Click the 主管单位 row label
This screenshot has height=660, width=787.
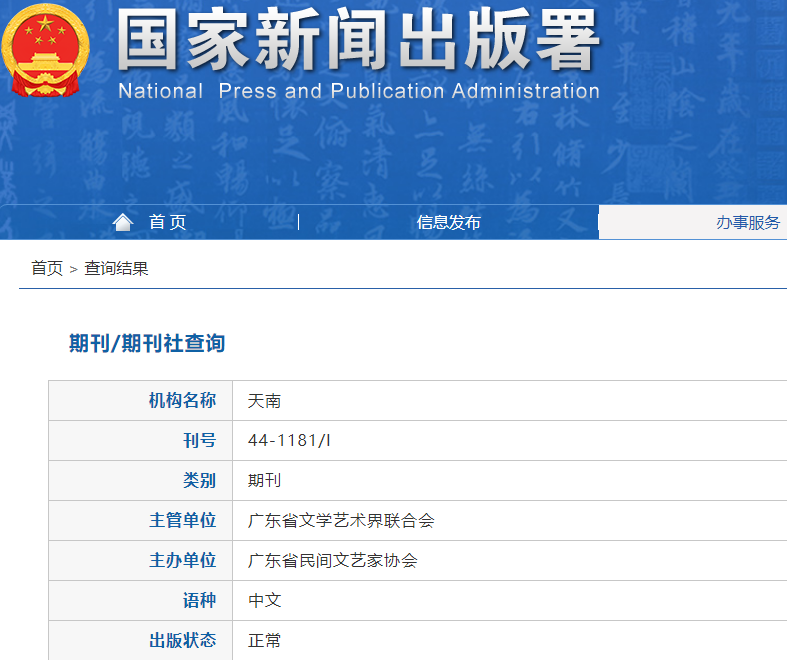click(182, 521)
